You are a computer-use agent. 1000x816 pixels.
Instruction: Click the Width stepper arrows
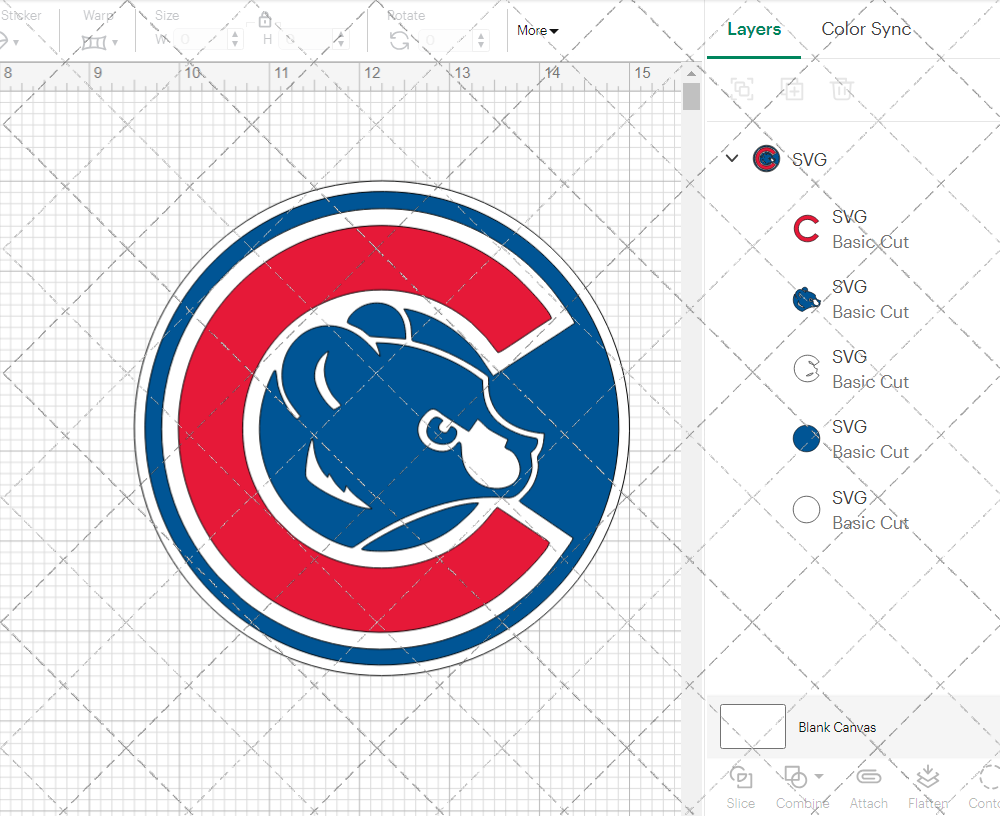(235, 40)
